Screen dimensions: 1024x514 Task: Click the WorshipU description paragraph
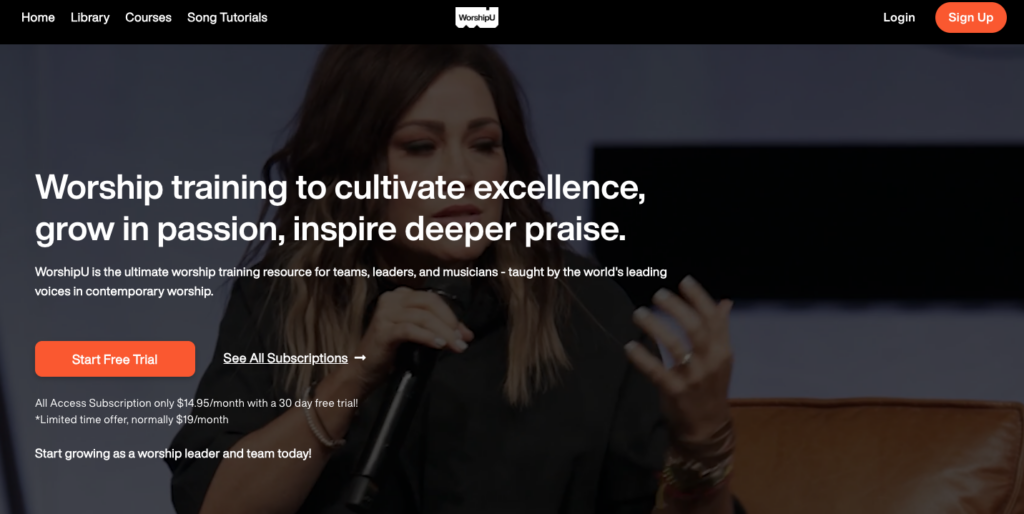[351, 281]
